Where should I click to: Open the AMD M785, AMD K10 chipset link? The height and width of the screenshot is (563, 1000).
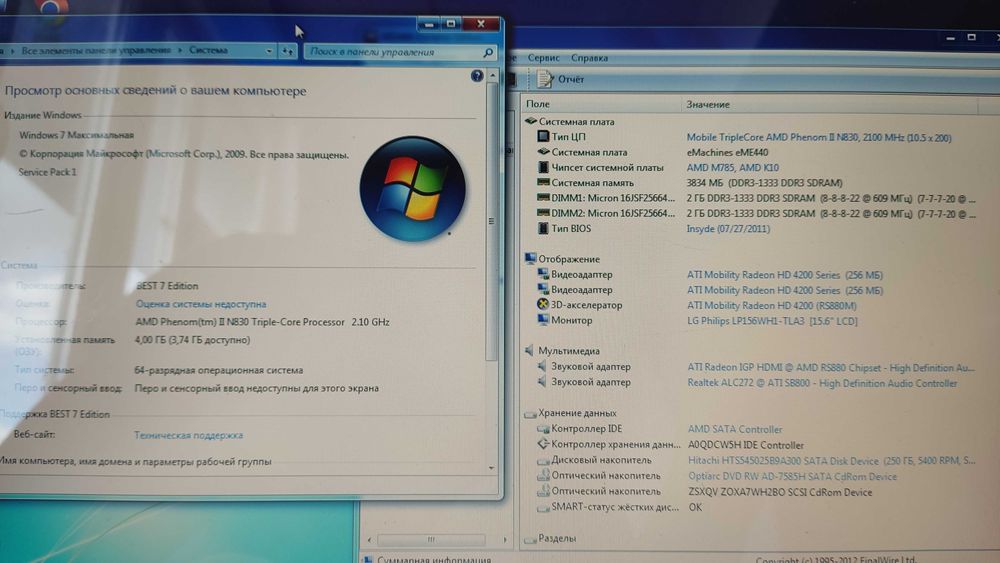pos(732,168)
